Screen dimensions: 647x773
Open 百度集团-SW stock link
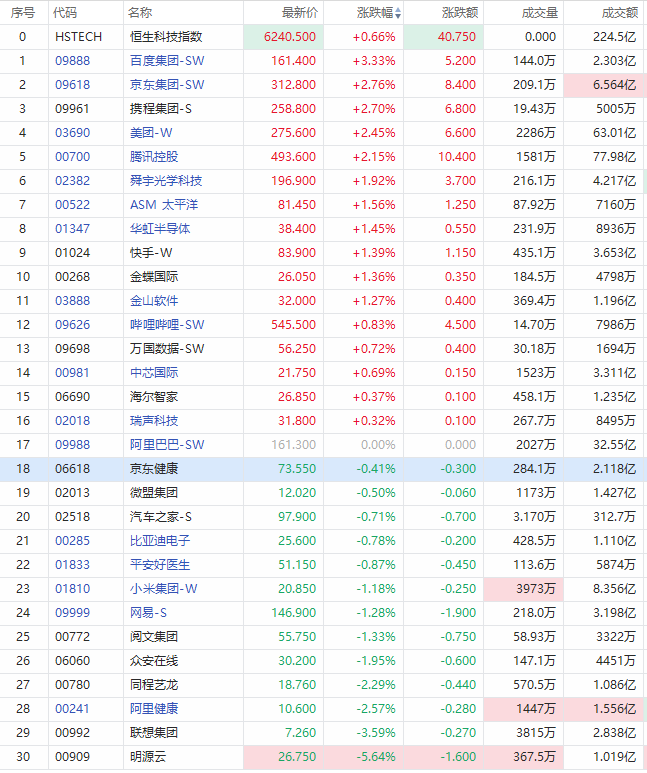click(167, 61)
